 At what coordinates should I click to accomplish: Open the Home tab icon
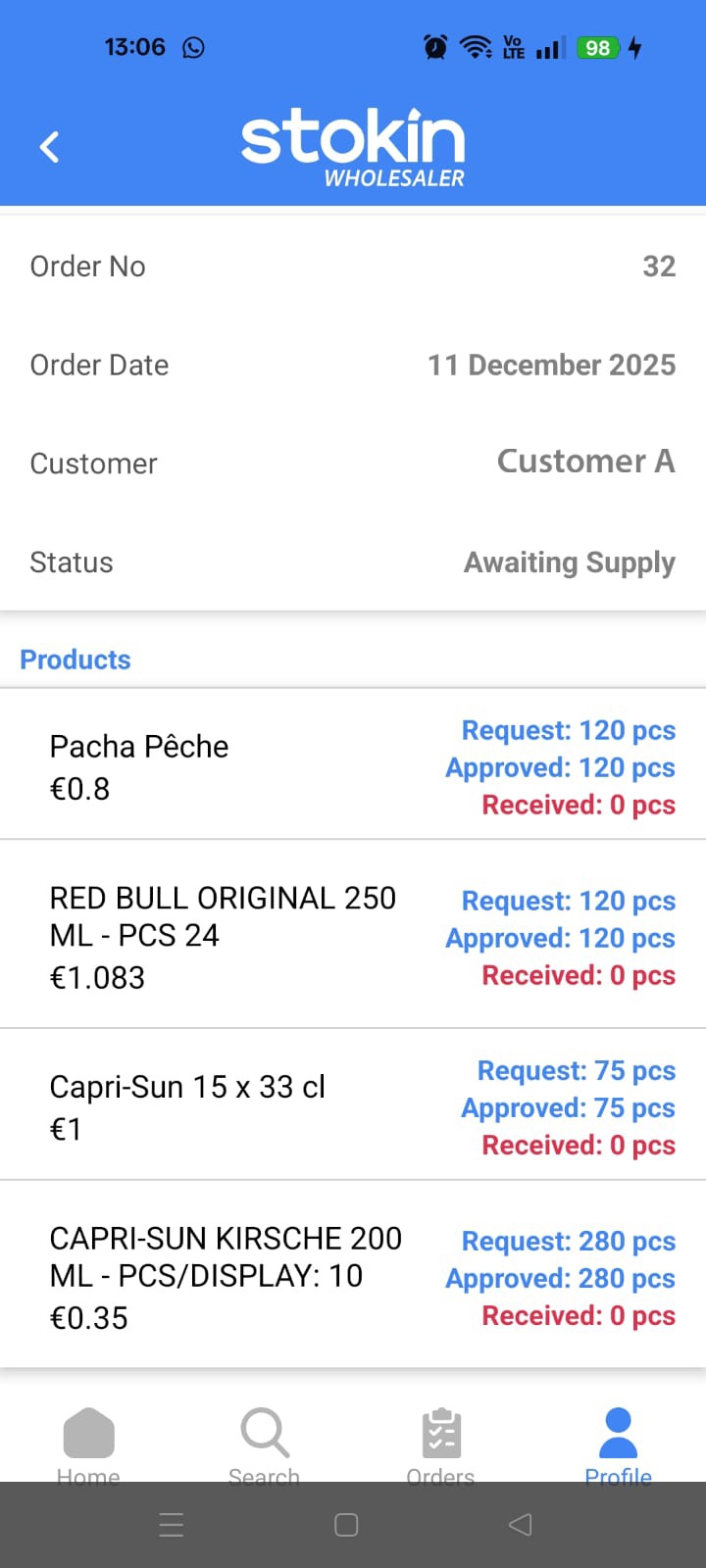(x=88, y=1435)
